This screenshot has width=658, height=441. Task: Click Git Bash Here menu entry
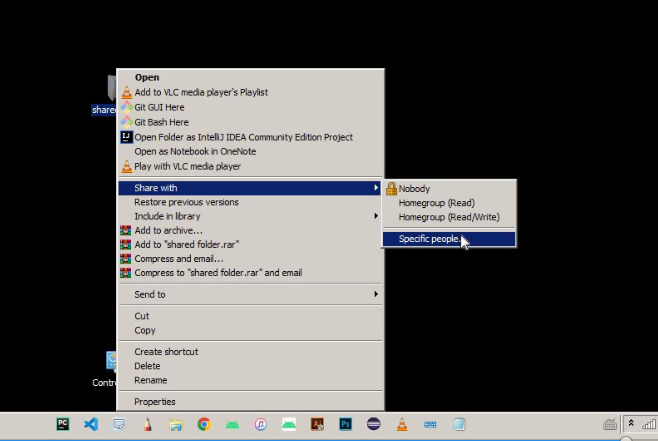pos(161,122)
